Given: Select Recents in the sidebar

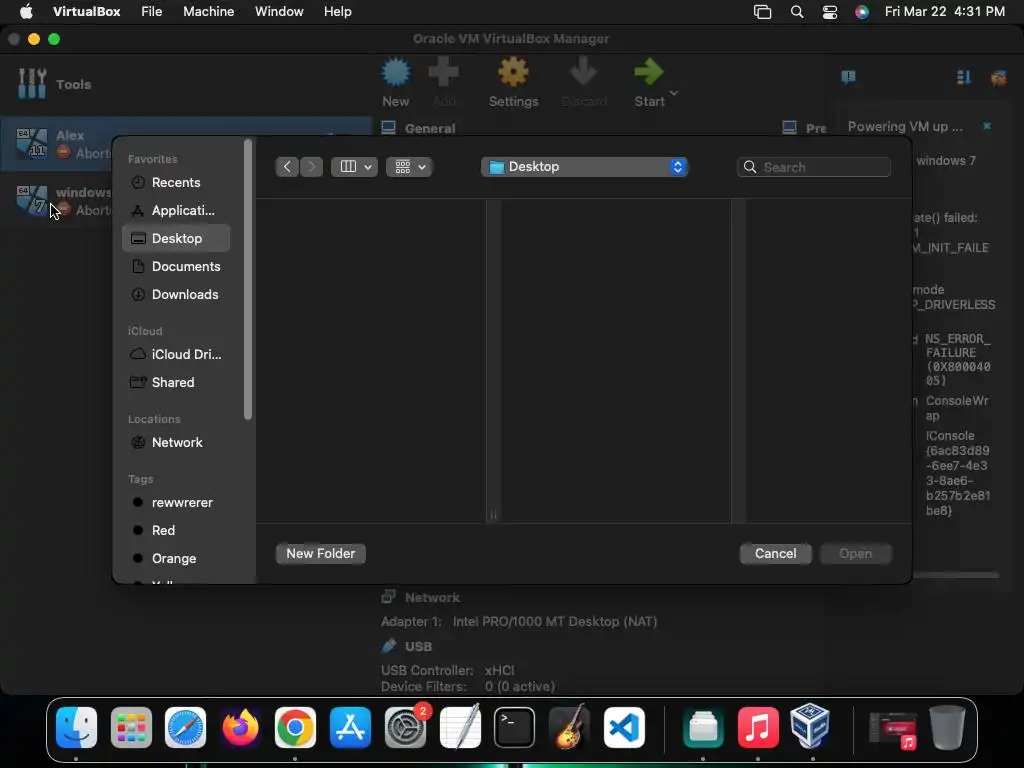Looking at the screenshot, I should coord(176,182).
